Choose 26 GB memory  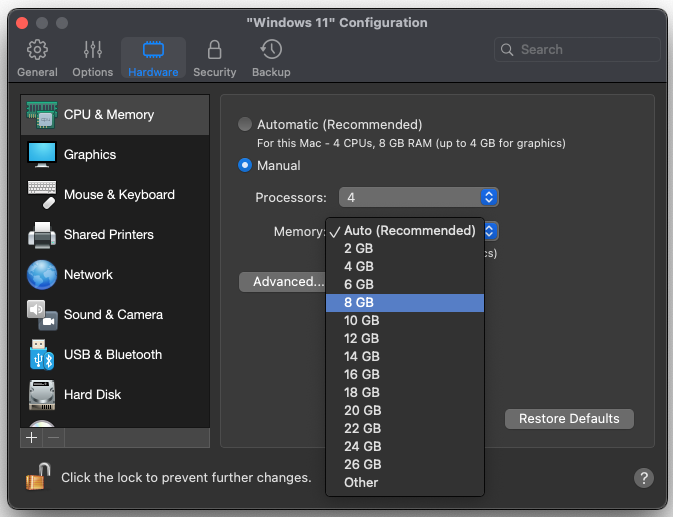[405, 465]
